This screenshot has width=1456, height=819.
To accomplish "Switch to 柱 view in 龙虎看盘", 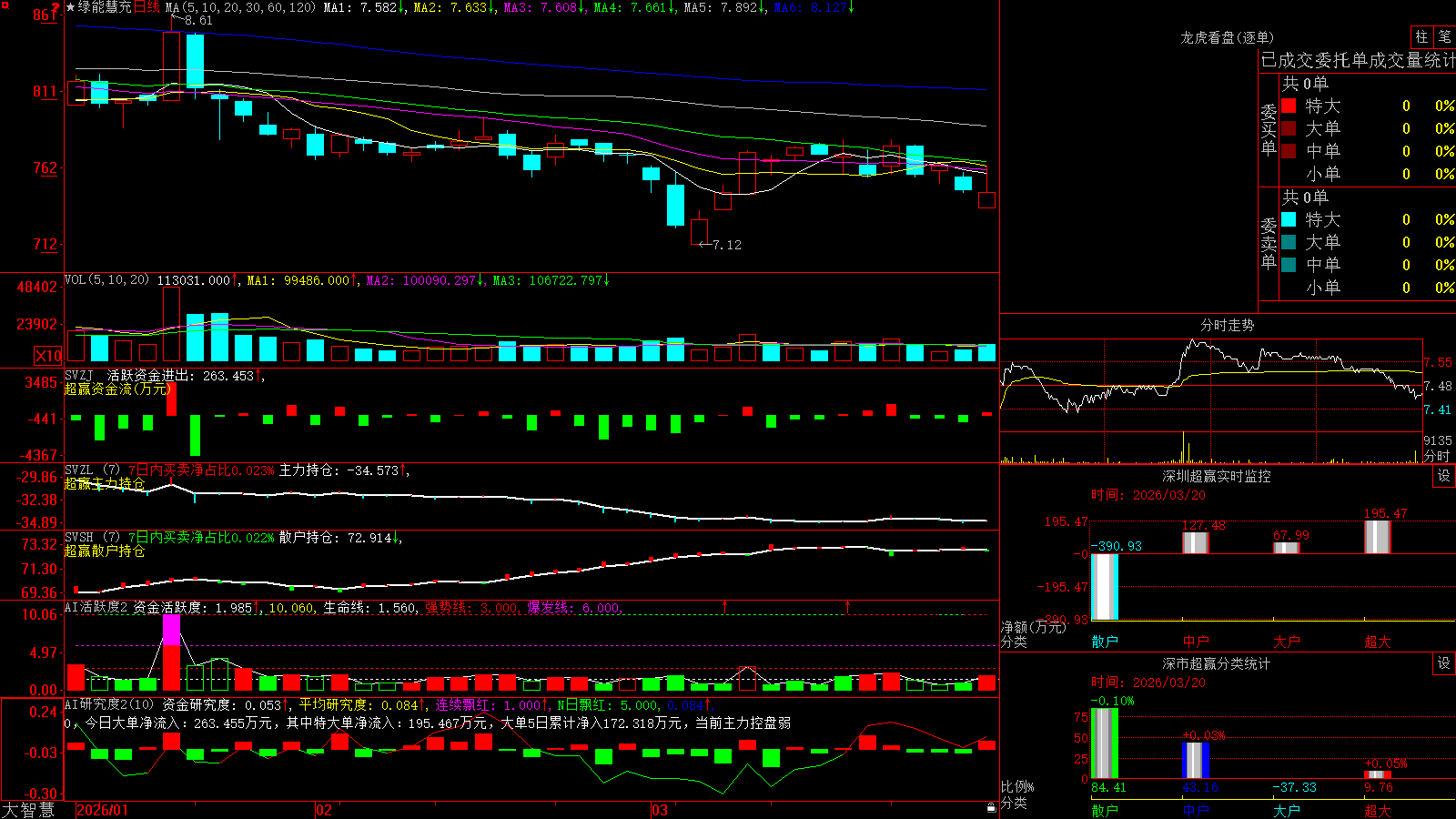I will pyautogui.click(x=1421, y=36).
